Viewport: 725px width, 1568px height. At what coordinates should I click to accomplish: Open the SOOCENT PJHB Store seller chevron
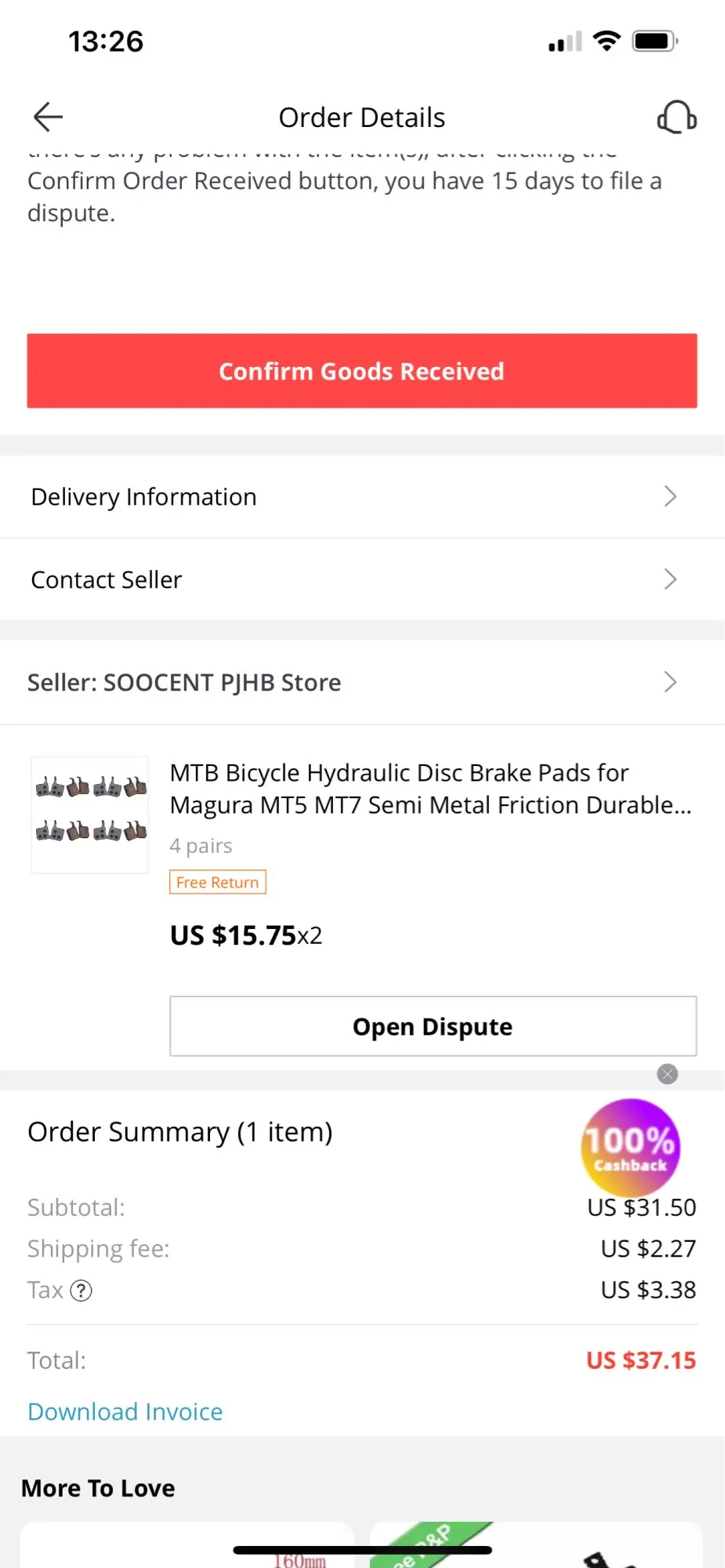pos(670,682)
